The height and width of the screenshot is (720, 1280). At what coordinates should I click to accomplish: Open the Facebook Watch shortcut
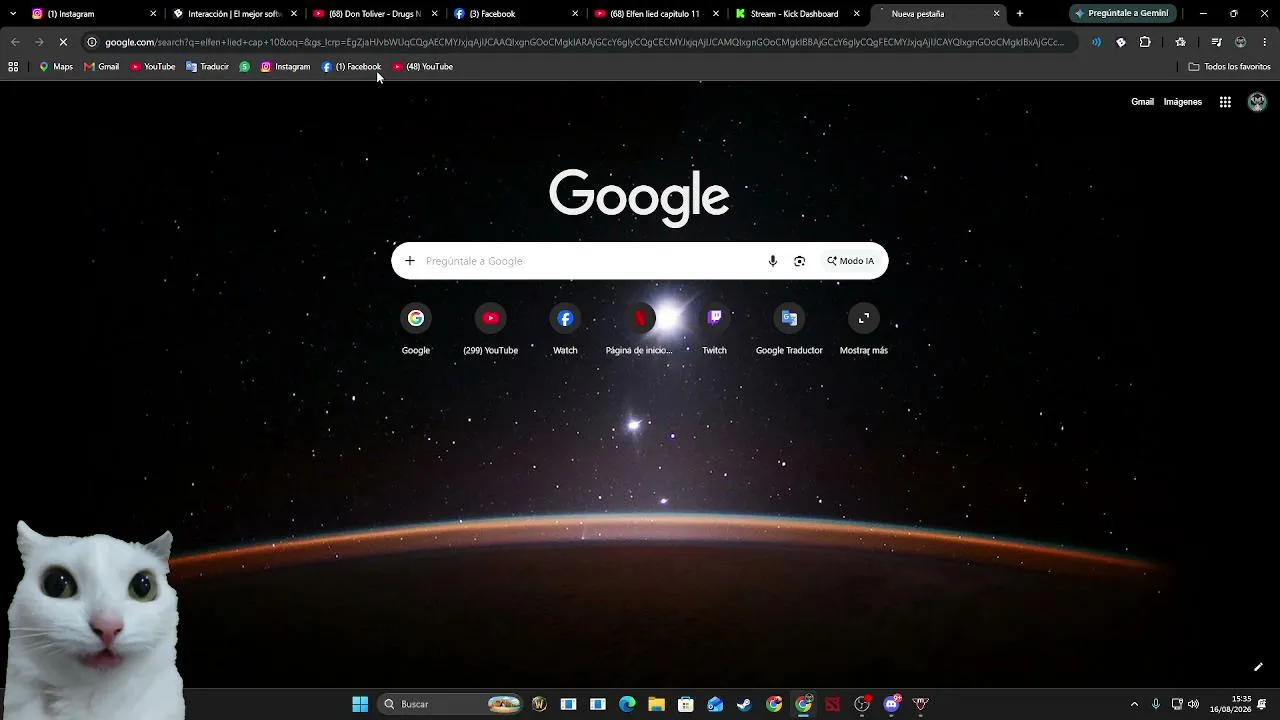pos(565,330)
